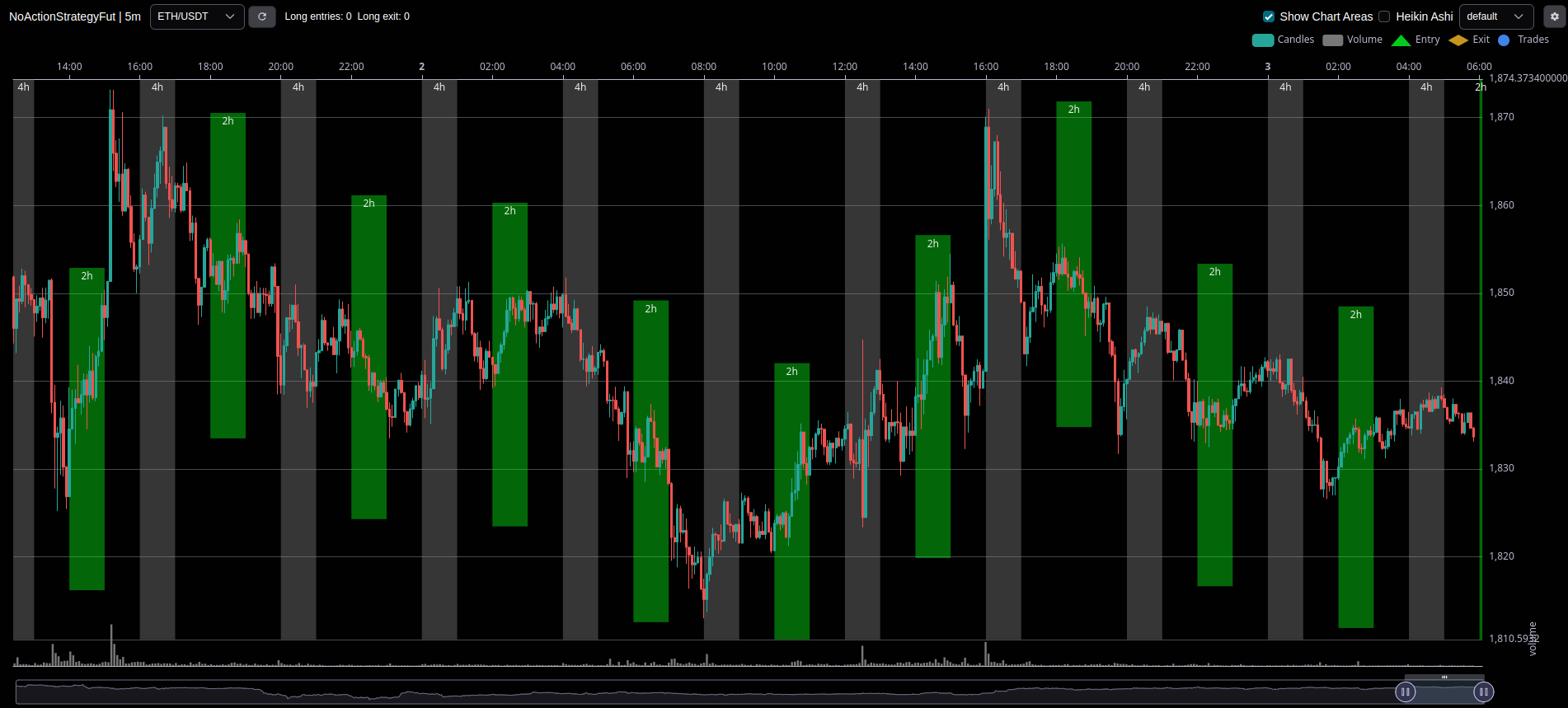Enable the Heikin Ashi checkbox
The height and width of the screenshot is (708, 1568).
tap(1384, 16)
